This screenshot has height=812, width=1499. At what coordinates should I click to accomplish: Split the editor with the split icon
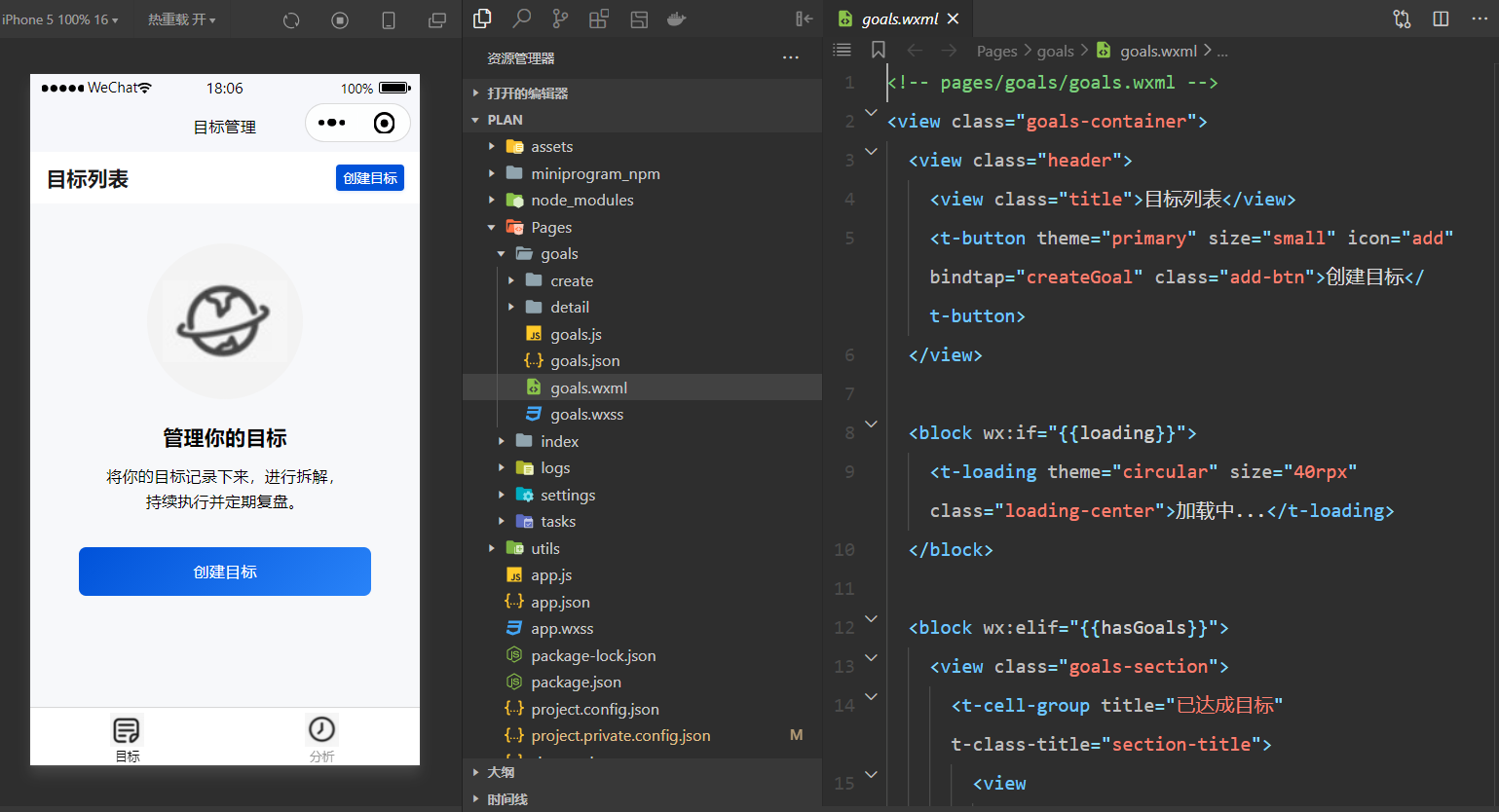(1441, 18)
